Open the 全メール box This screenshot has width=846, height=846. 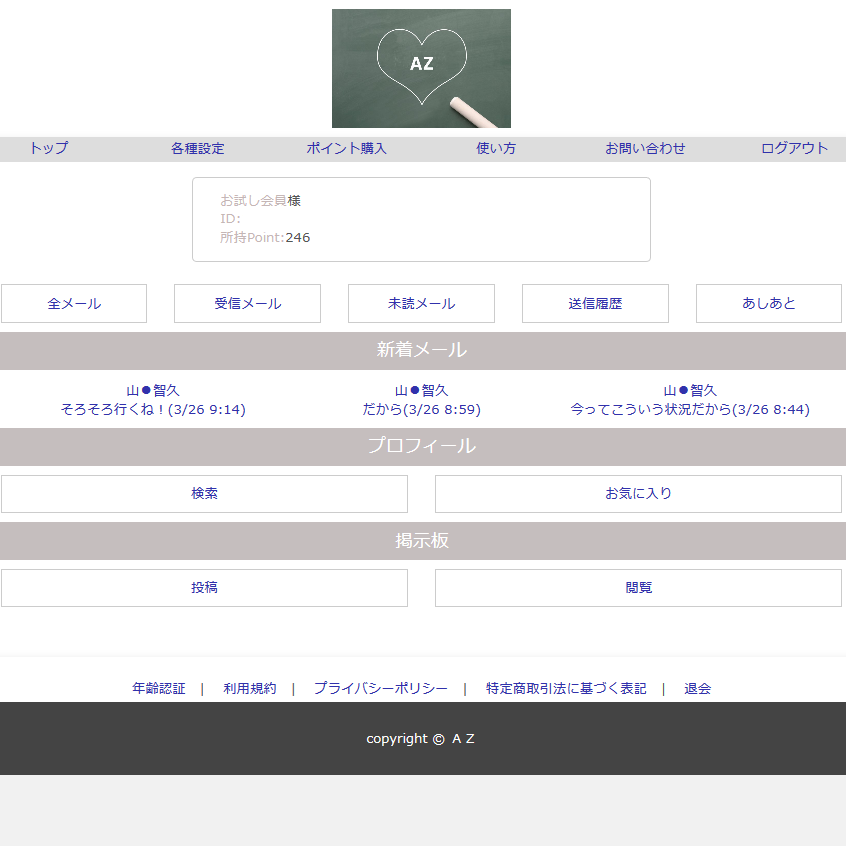74,303
